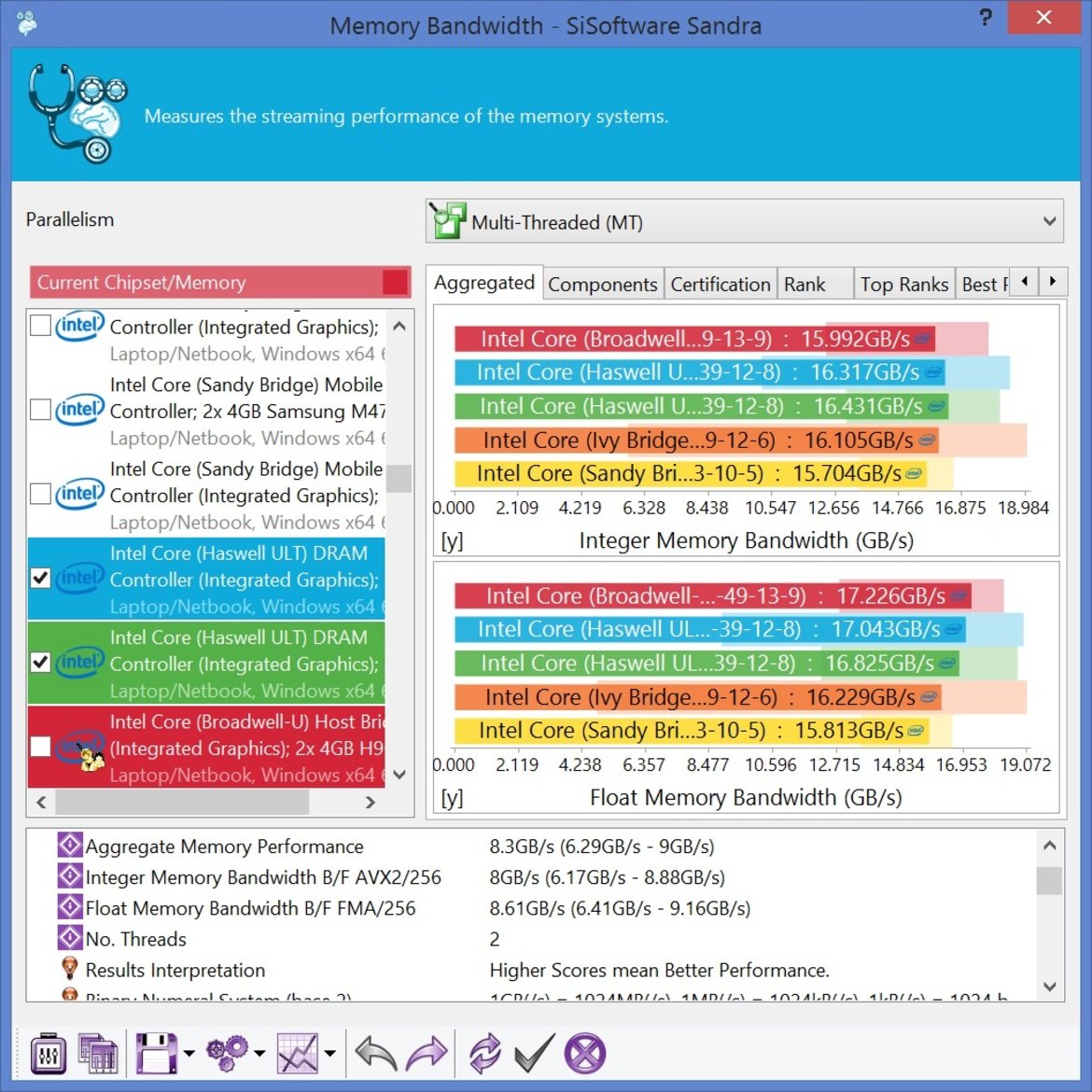The height and width of the screenshot is (1092, 1092).
Task: Check the Sandy Bridge 2x 4GB Samsung entry
Action: (40, 410)
